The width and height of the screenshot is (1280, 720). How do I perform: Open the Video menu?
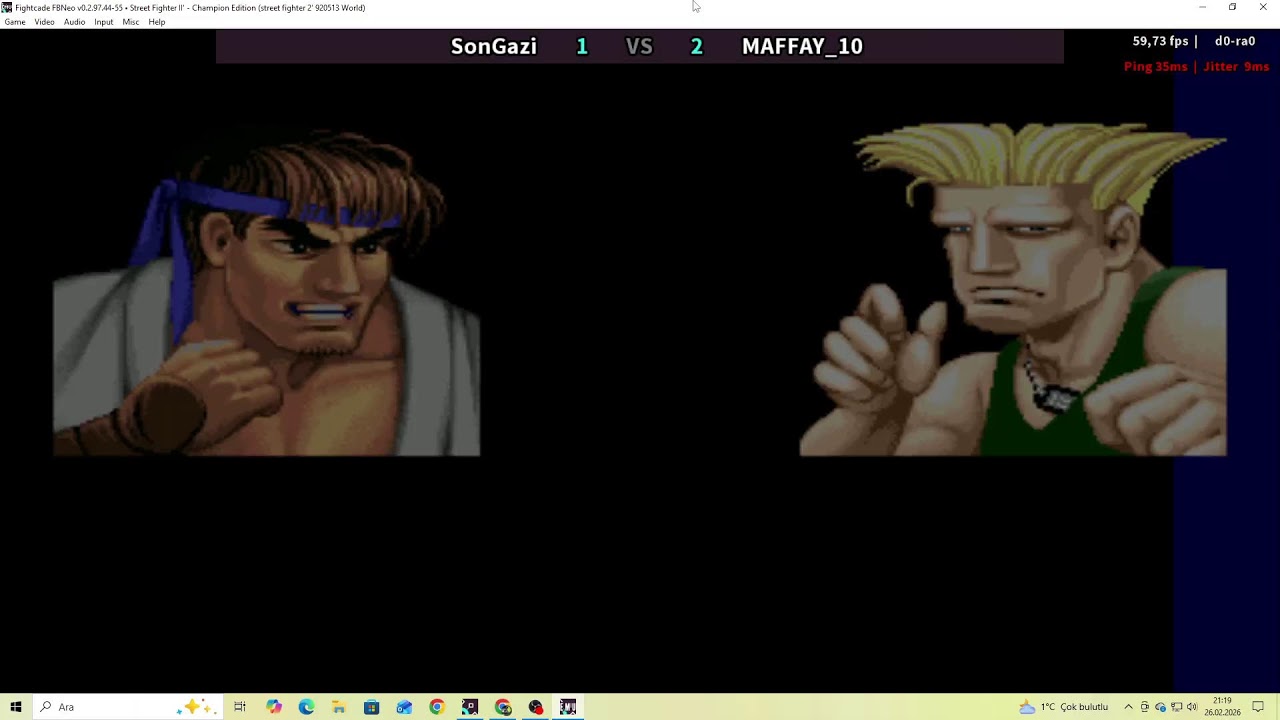click(44, 22)
